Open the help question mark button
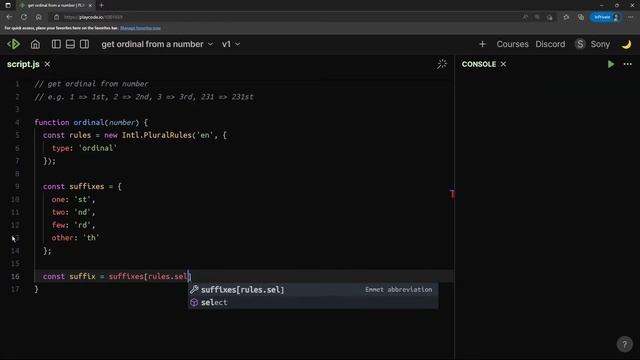This screenshot has height=360, width=640. tap(624, 344)
